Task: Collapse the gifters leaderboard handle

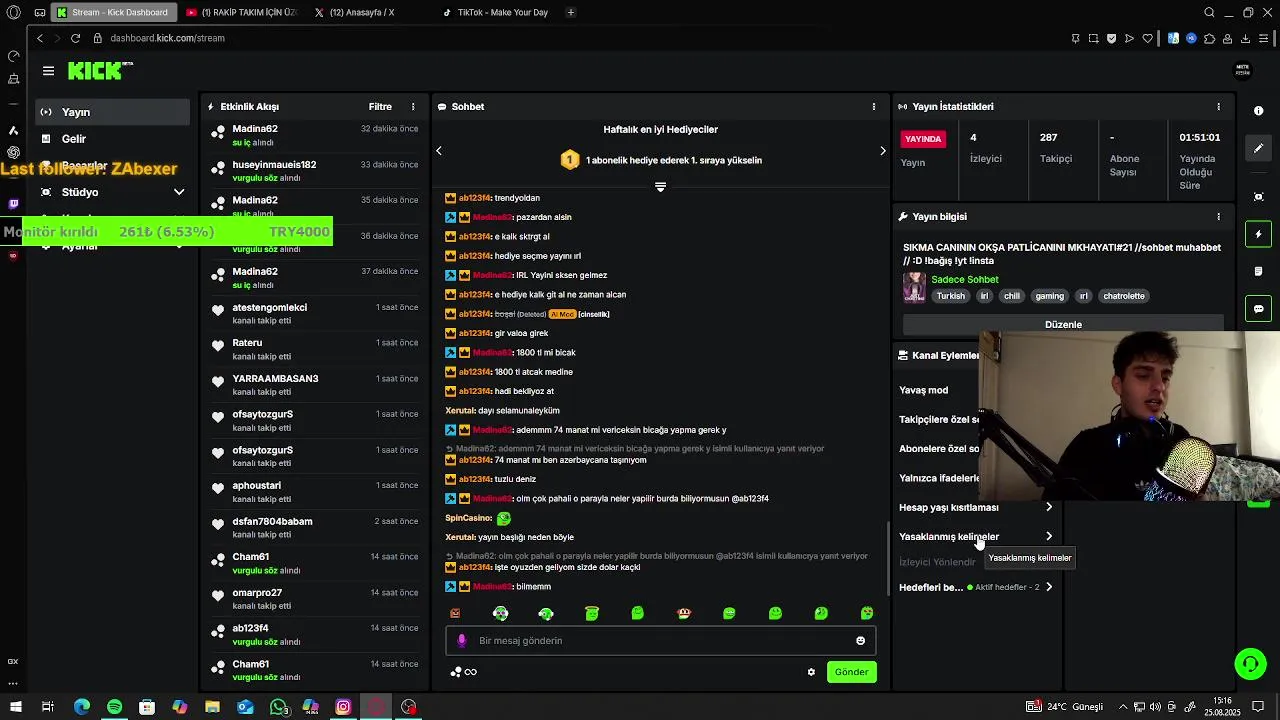Action: [x=660, y=187]
